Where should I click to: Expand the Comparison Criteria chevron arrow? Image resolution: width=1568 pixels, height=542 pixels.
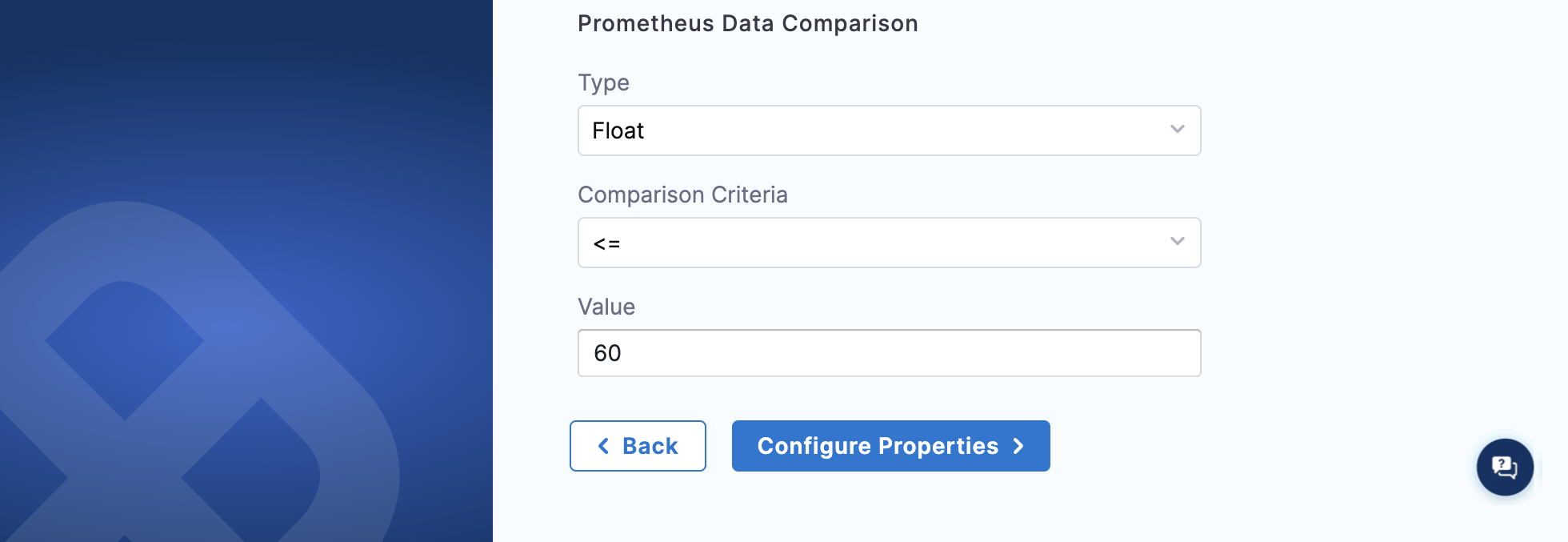[x=1177, y=242]
